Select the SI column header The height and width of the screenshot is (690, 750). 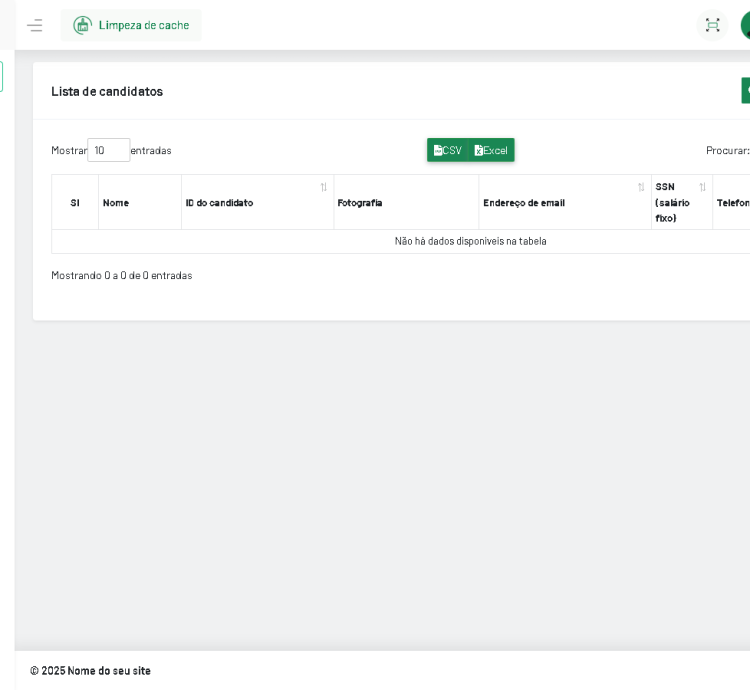pyautogui.click(x=75, y=203)
